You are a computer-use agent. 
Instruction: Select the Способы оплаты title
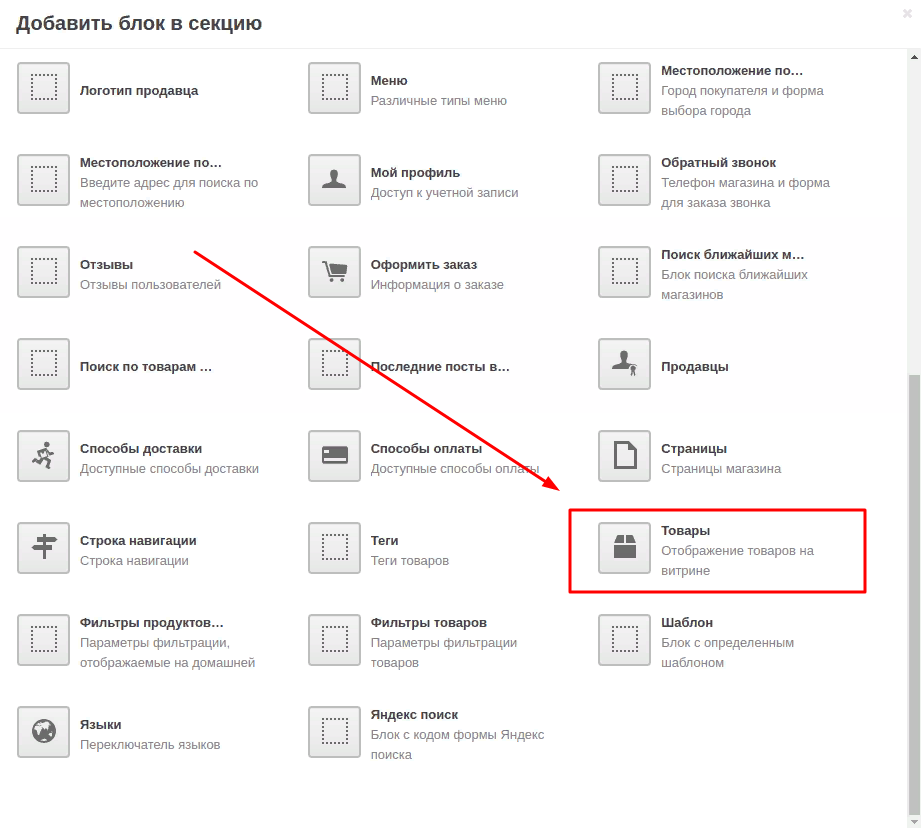tap(426, 449)
